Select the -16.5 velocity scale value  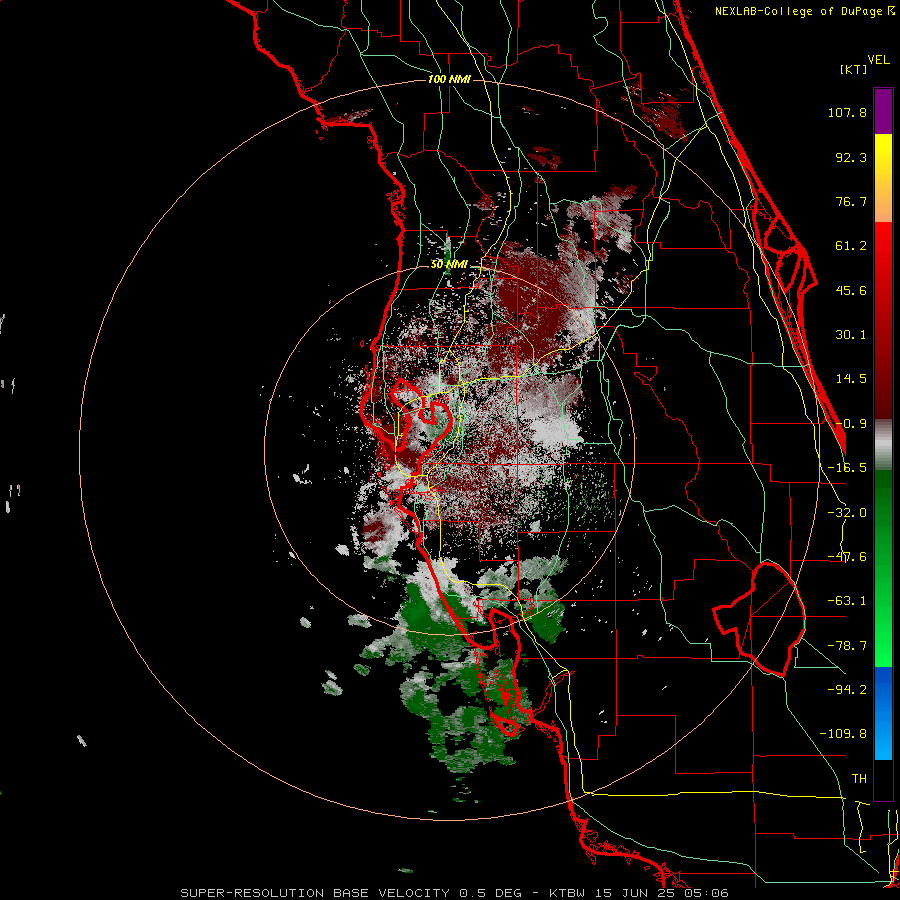pyautogui.click(x=847, y=468)
